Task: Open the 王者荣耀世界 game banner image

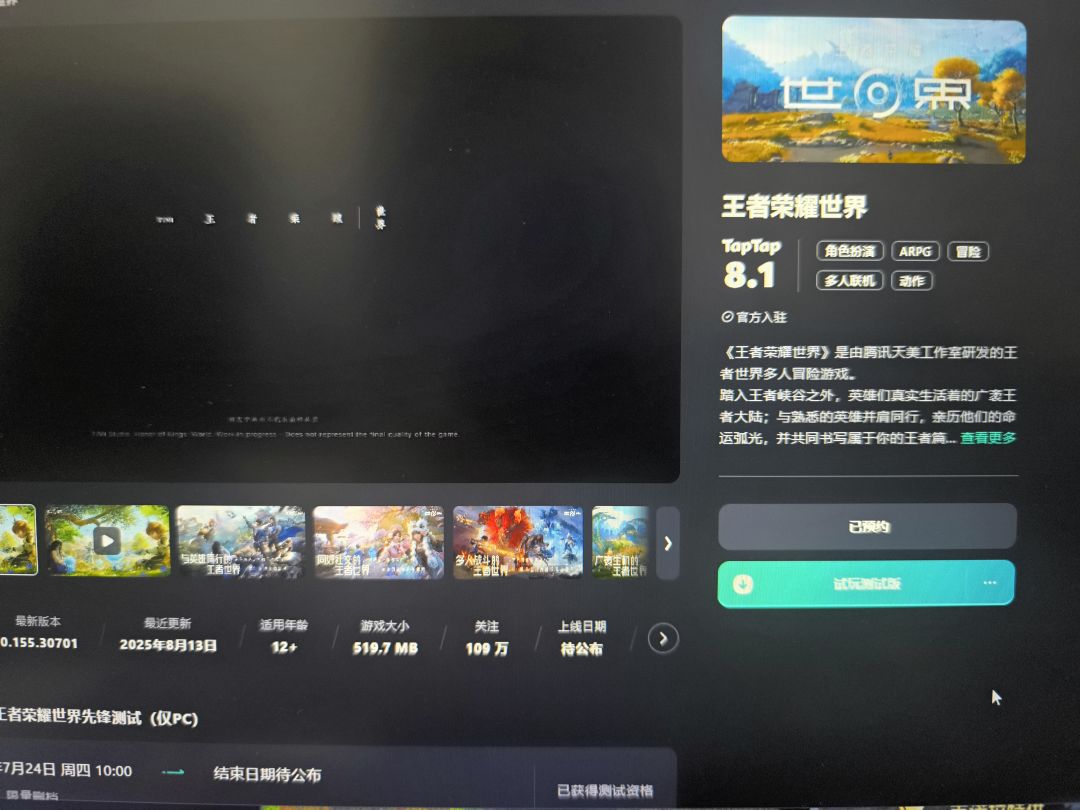Action: coord(873,90)
